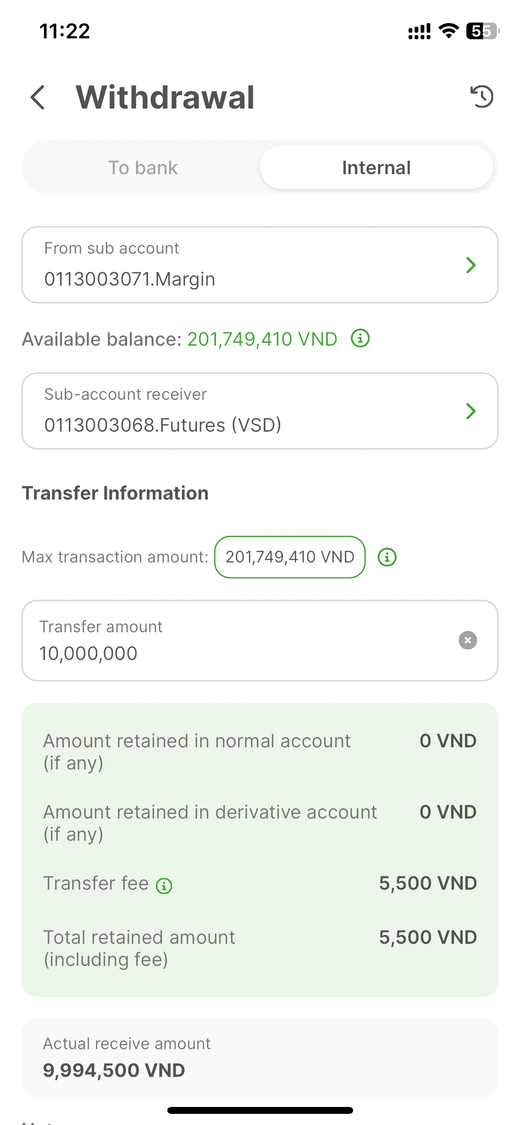The image size is (520, 1125).
Task: Clear the Transfer amount with the X icon
Action: pyautogui.click(x=468, y=640)
